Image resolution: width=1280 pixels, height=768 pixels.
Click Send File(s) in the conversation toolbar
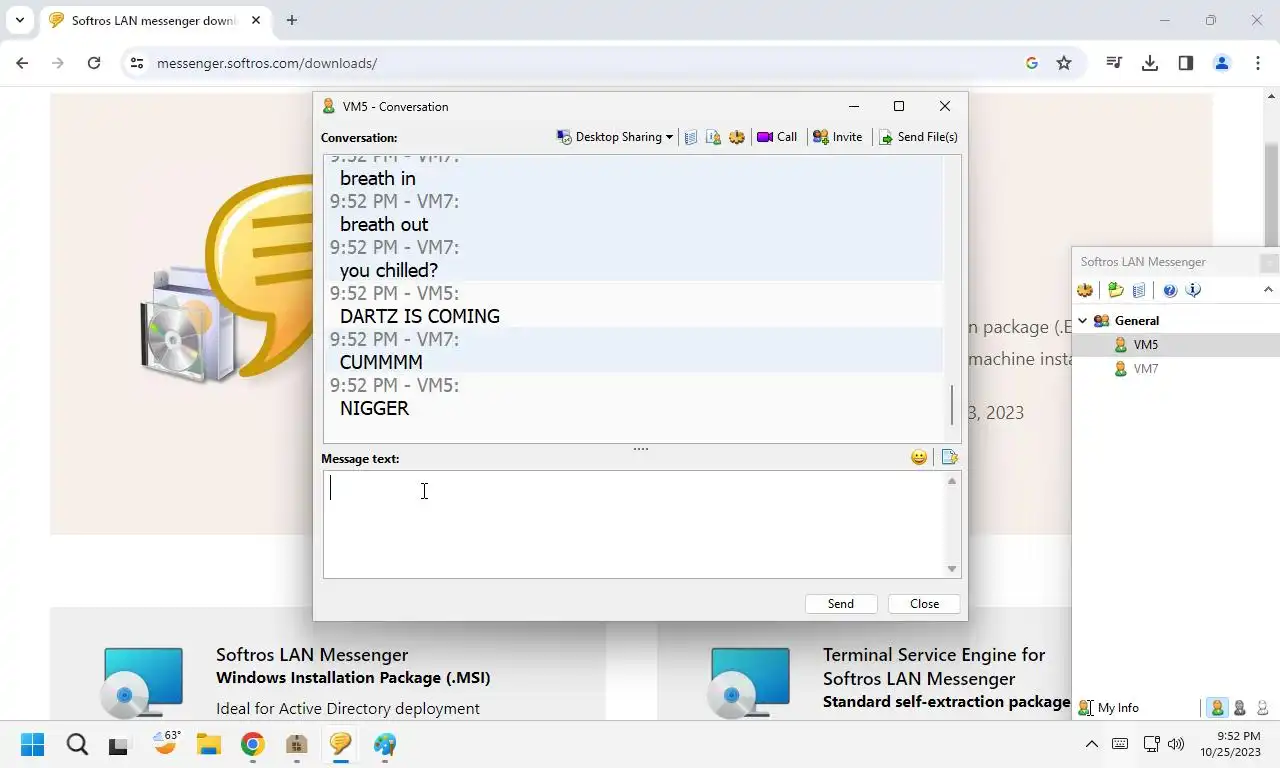point(918,137)
